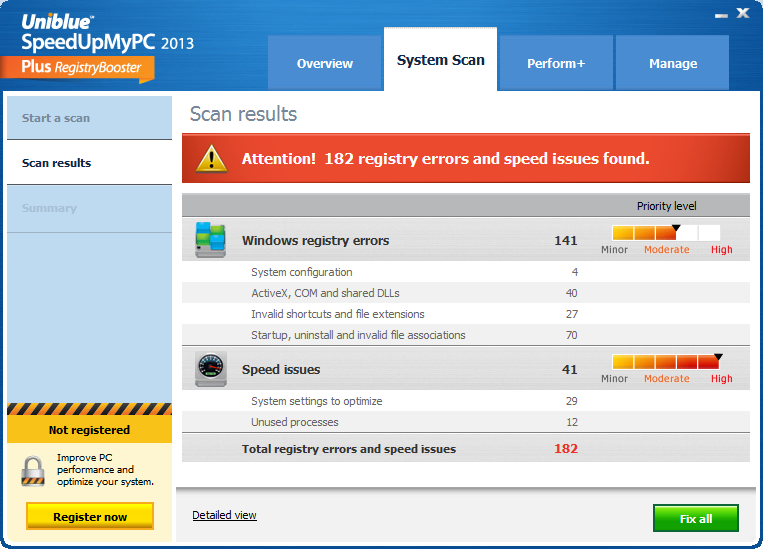
Task: Click the registry errors count 141
Action: coord(565,240)
